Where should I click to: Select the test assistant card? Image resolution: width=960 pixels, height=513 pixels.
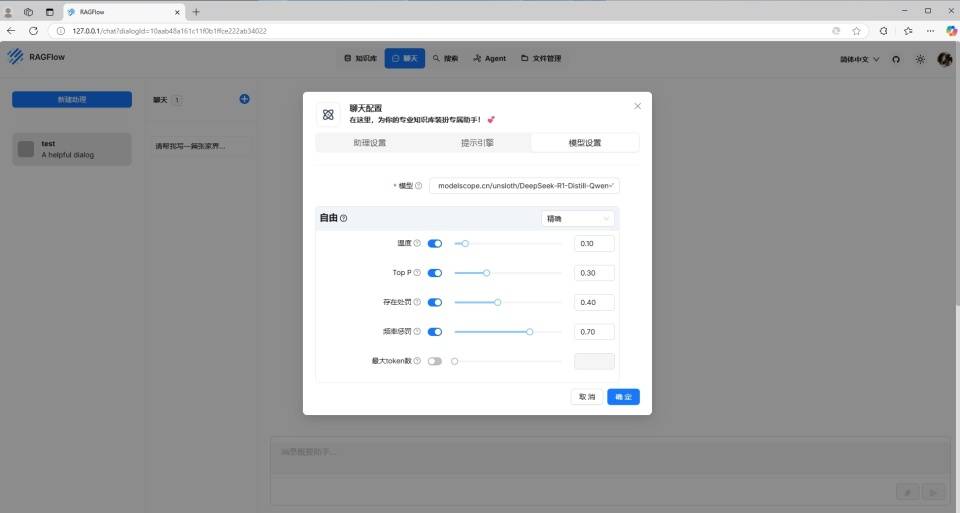(x=72, y=149)
